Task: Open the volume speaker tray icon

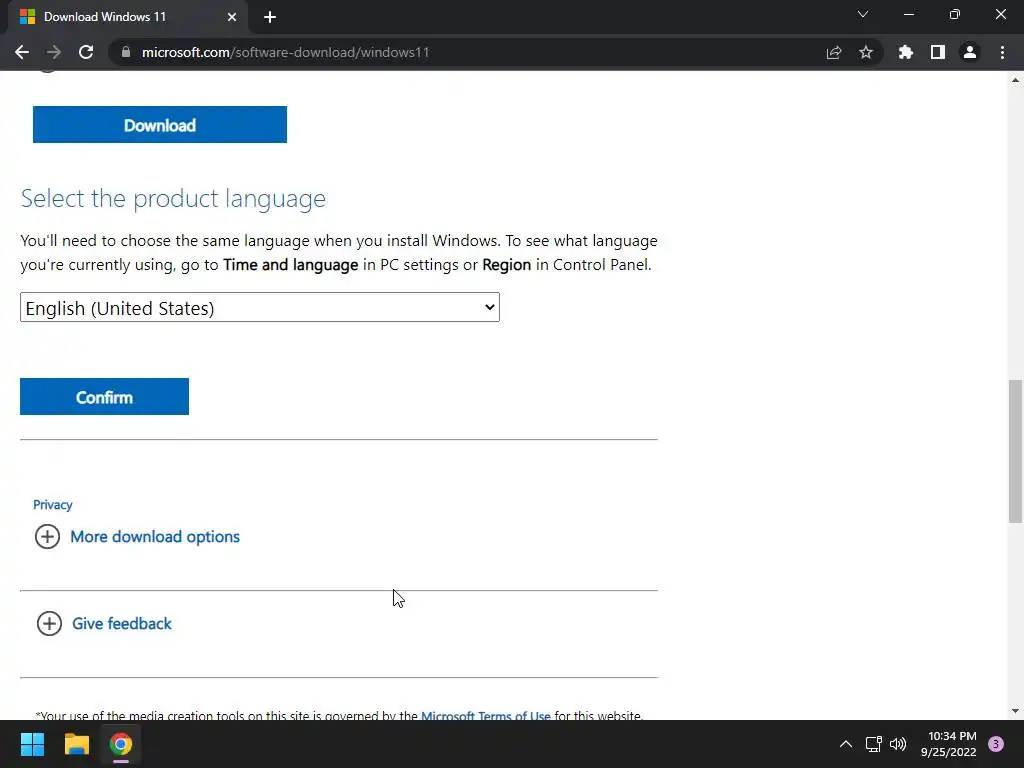Action: (x=898, y=744)
